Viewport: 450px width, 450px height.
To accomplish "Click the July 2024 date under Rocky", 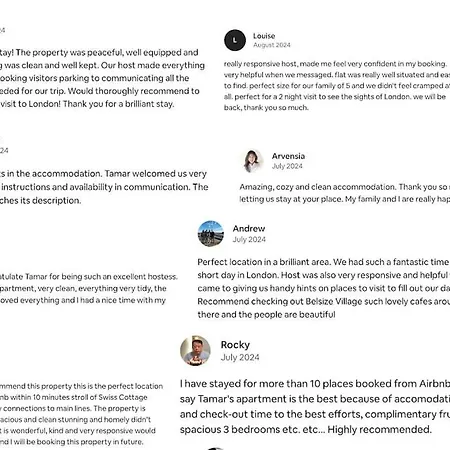I will pos(240,357).
